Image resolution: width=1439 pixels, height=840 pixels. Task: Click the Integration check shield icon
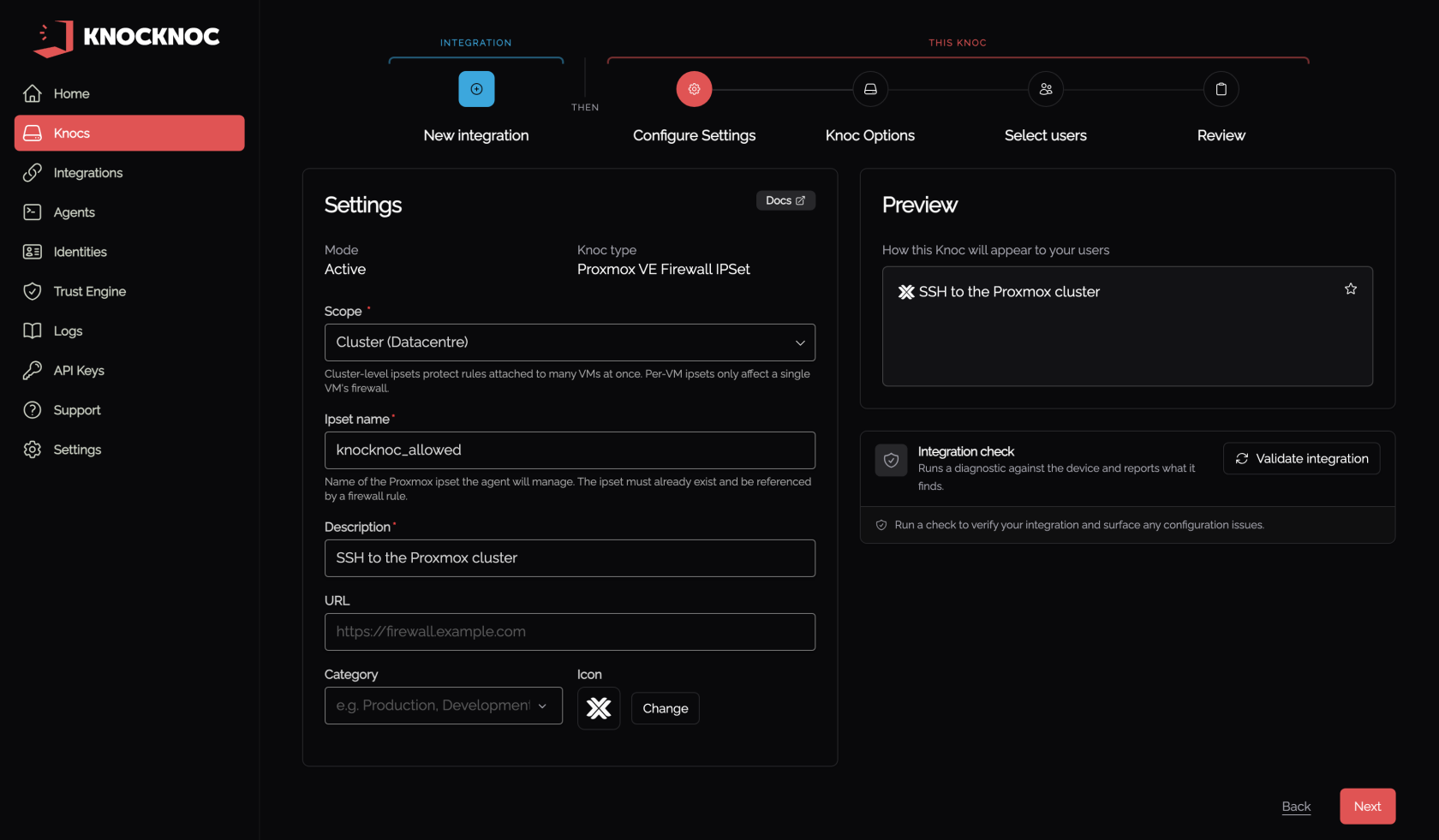(891, 460)
